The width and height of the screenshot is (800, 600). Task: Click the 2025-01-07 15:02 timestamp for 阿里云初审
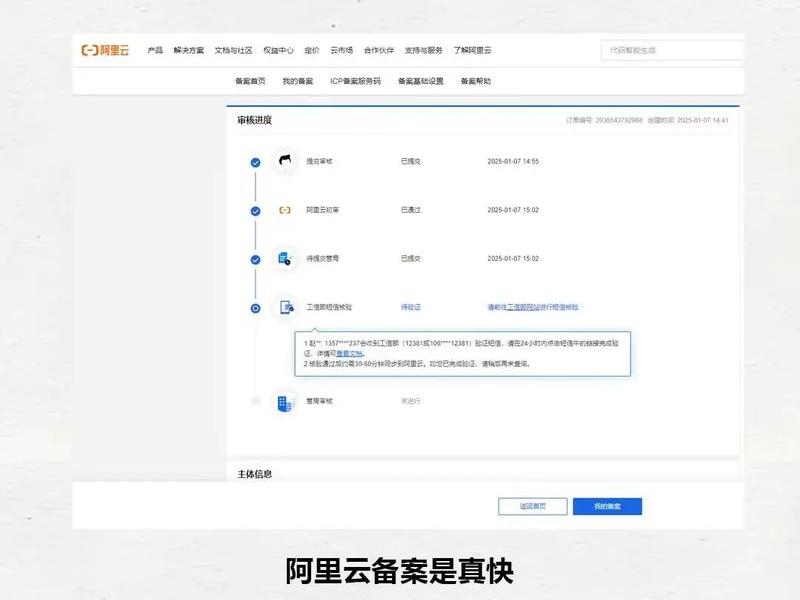[x=513, y=210]
